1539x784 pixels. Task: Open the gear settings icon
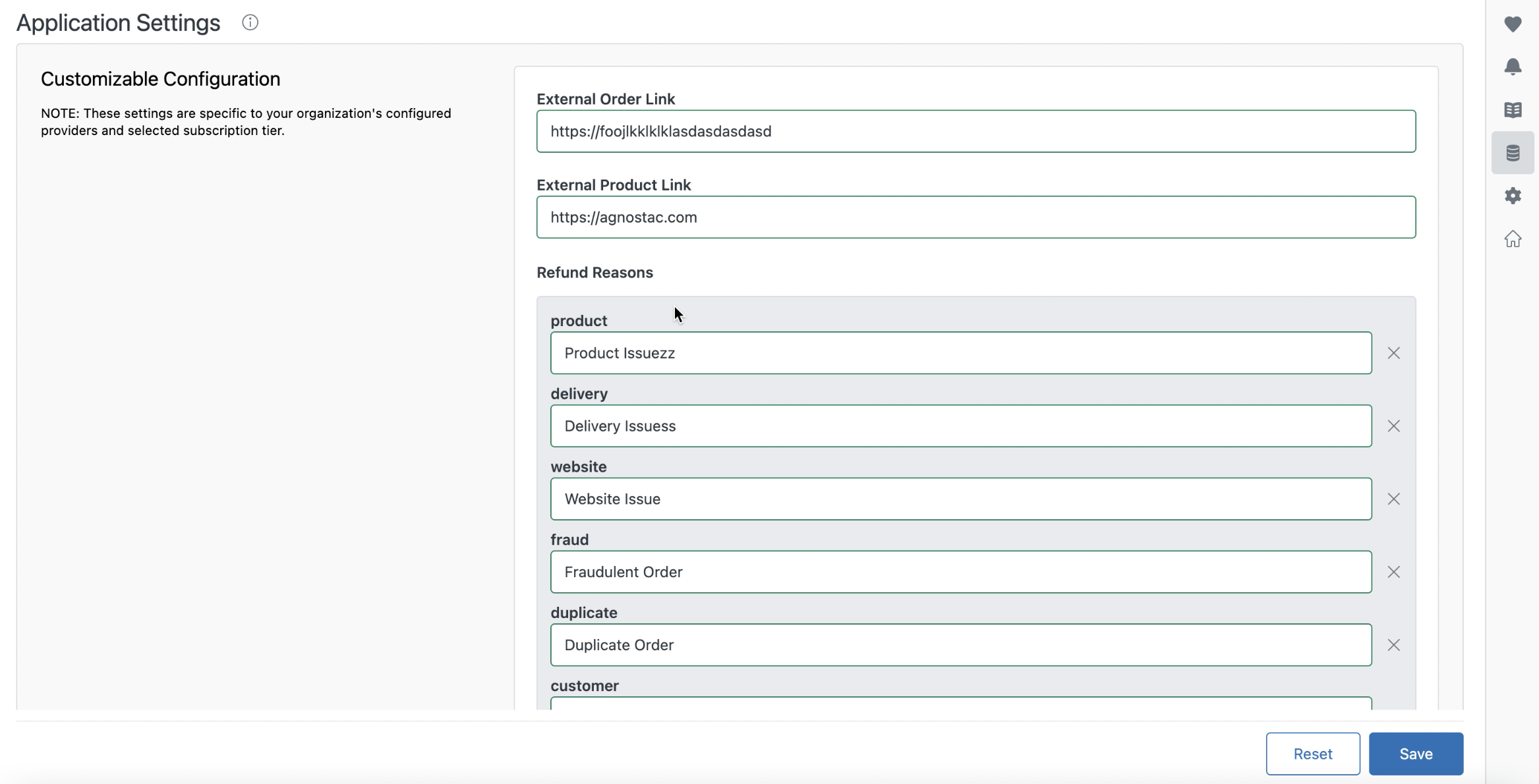pyautogui.click(x=1513, y=196)
